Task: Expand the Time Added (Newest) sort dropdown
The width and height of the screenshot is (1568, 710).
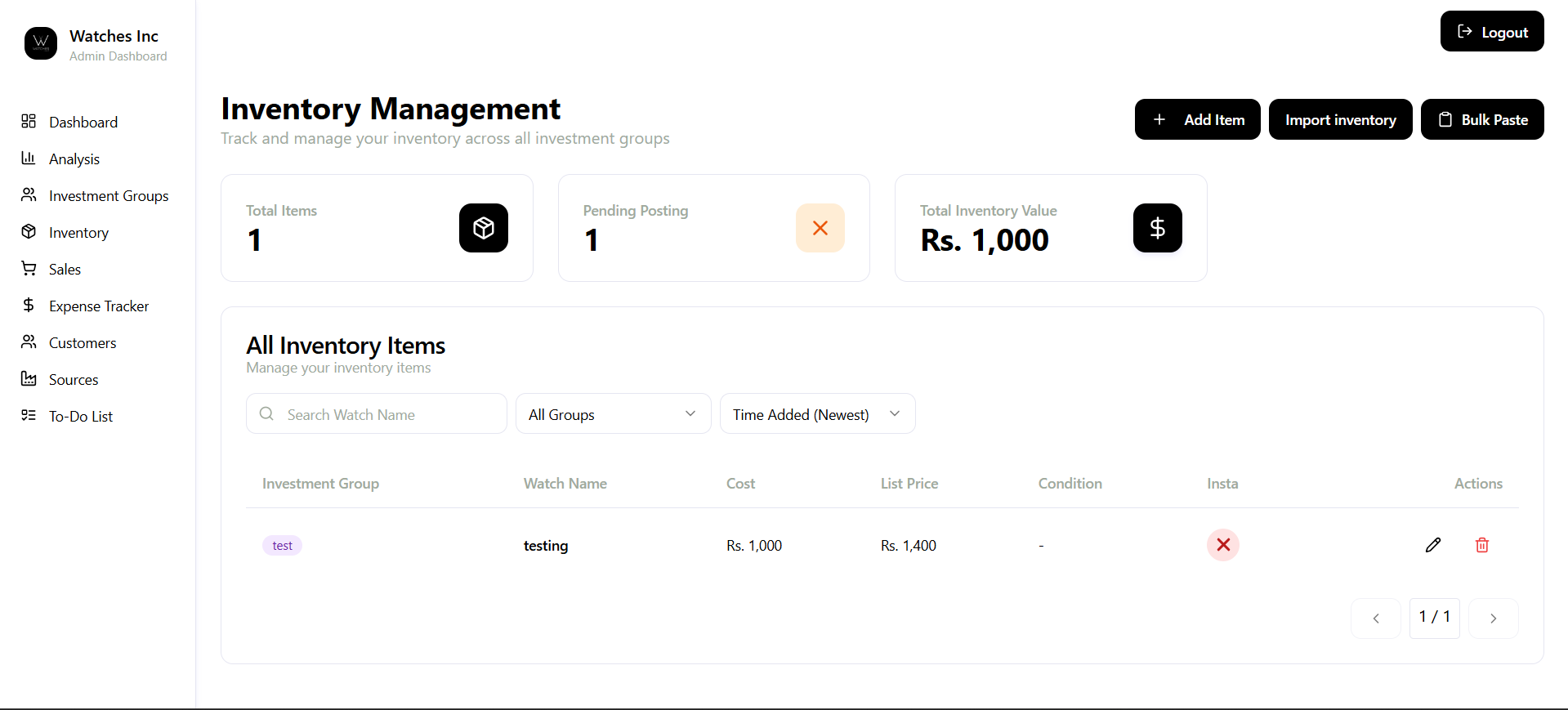Action: point(817,413)
